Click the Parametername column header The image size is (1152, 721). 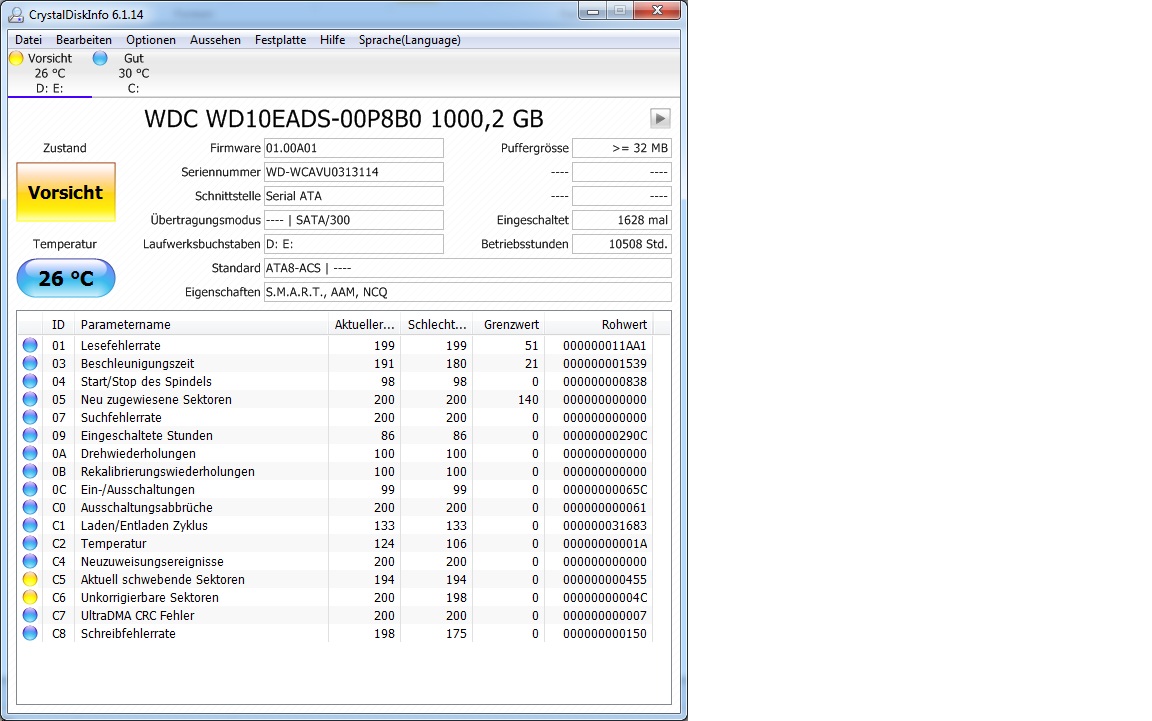(201, 324)
